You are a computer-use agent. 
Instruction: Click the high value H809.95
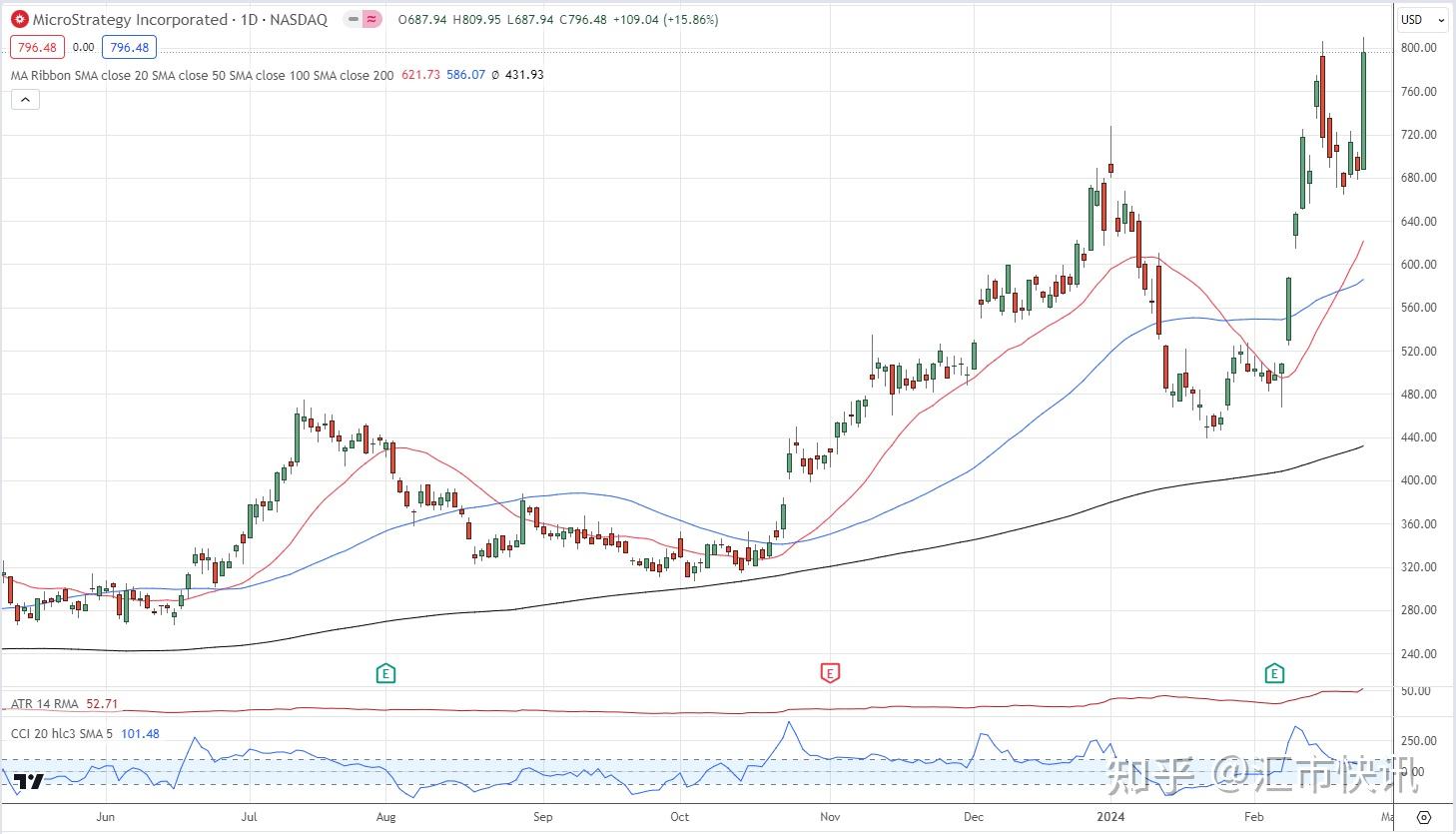click(476, 19)
